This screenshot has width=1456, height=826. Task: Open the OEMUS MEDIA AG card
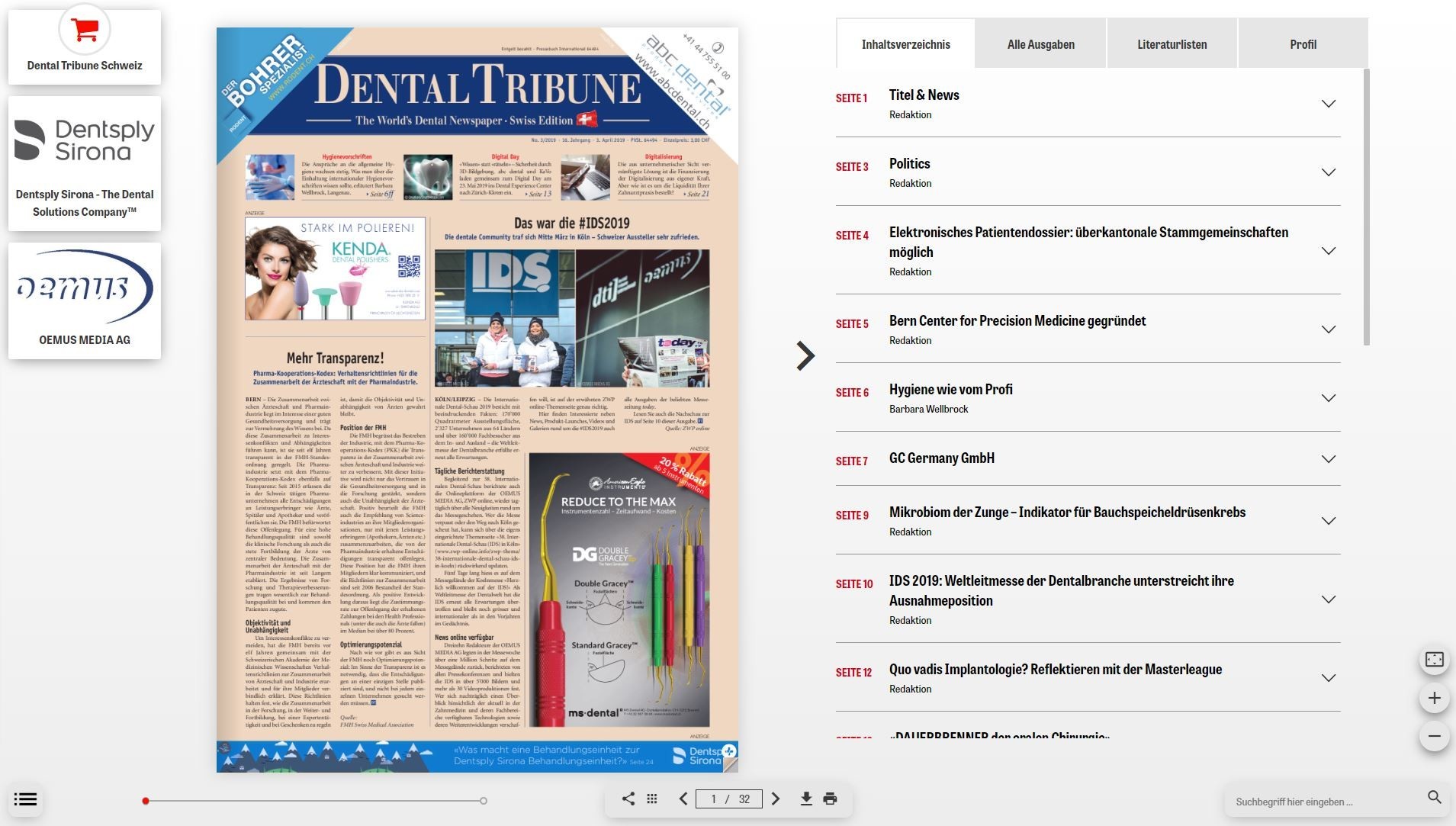[85, 301]
